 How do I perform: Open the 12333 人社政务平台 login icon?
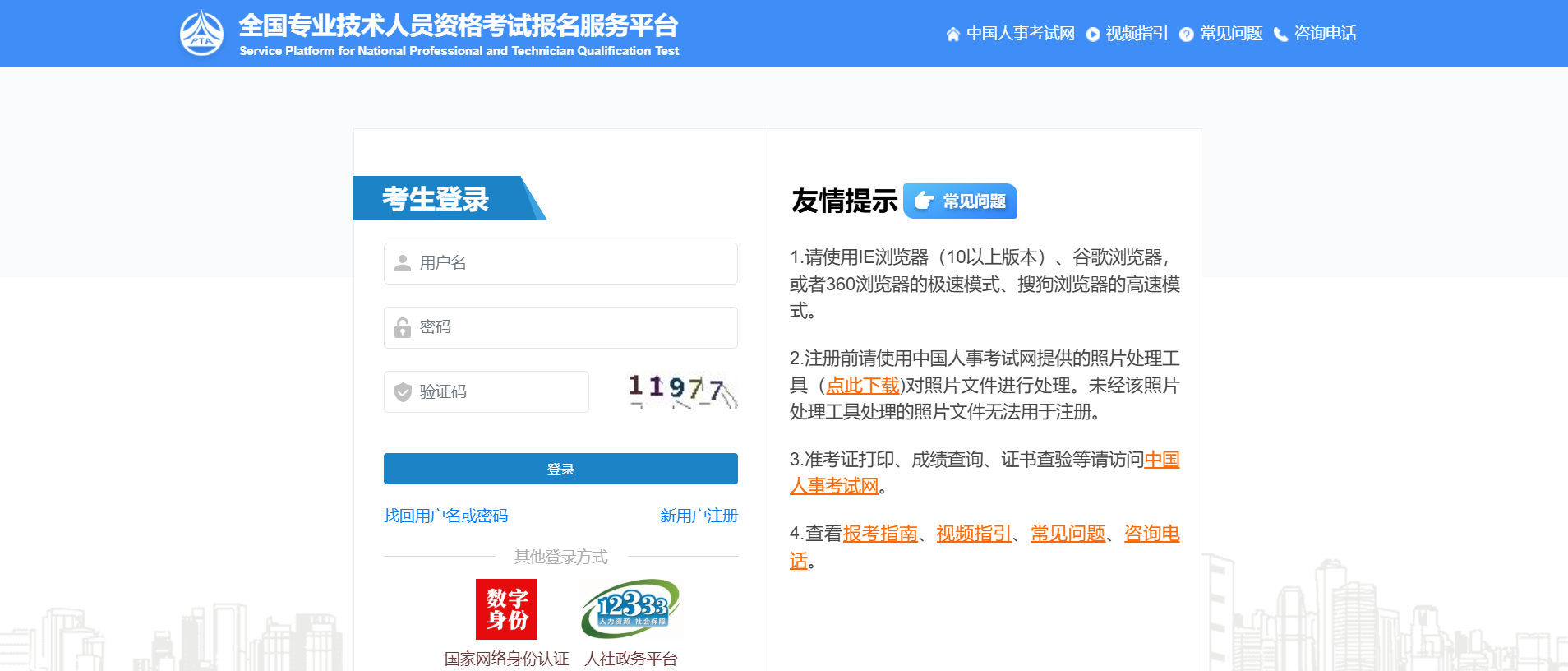[x=630, y=609]
